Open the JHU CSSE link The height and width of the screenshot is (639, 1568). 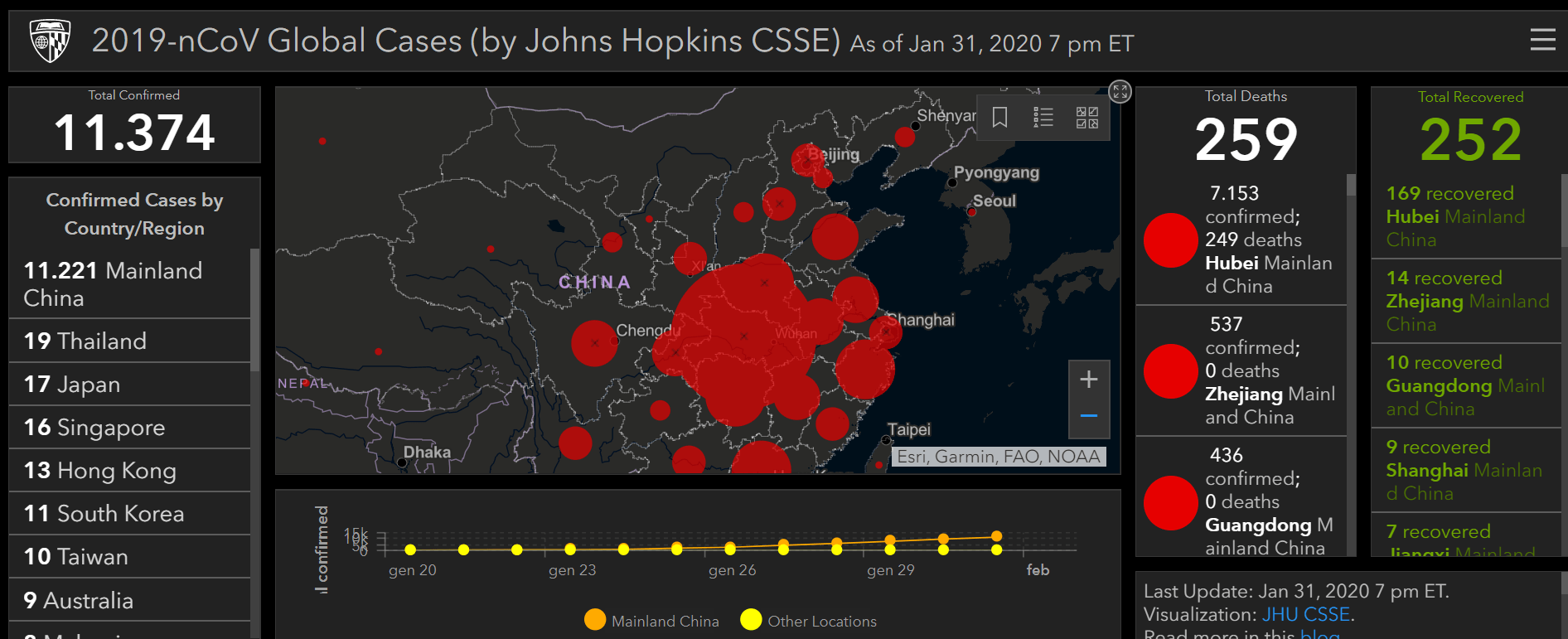pyautogui.click(x=1306, y=614)
